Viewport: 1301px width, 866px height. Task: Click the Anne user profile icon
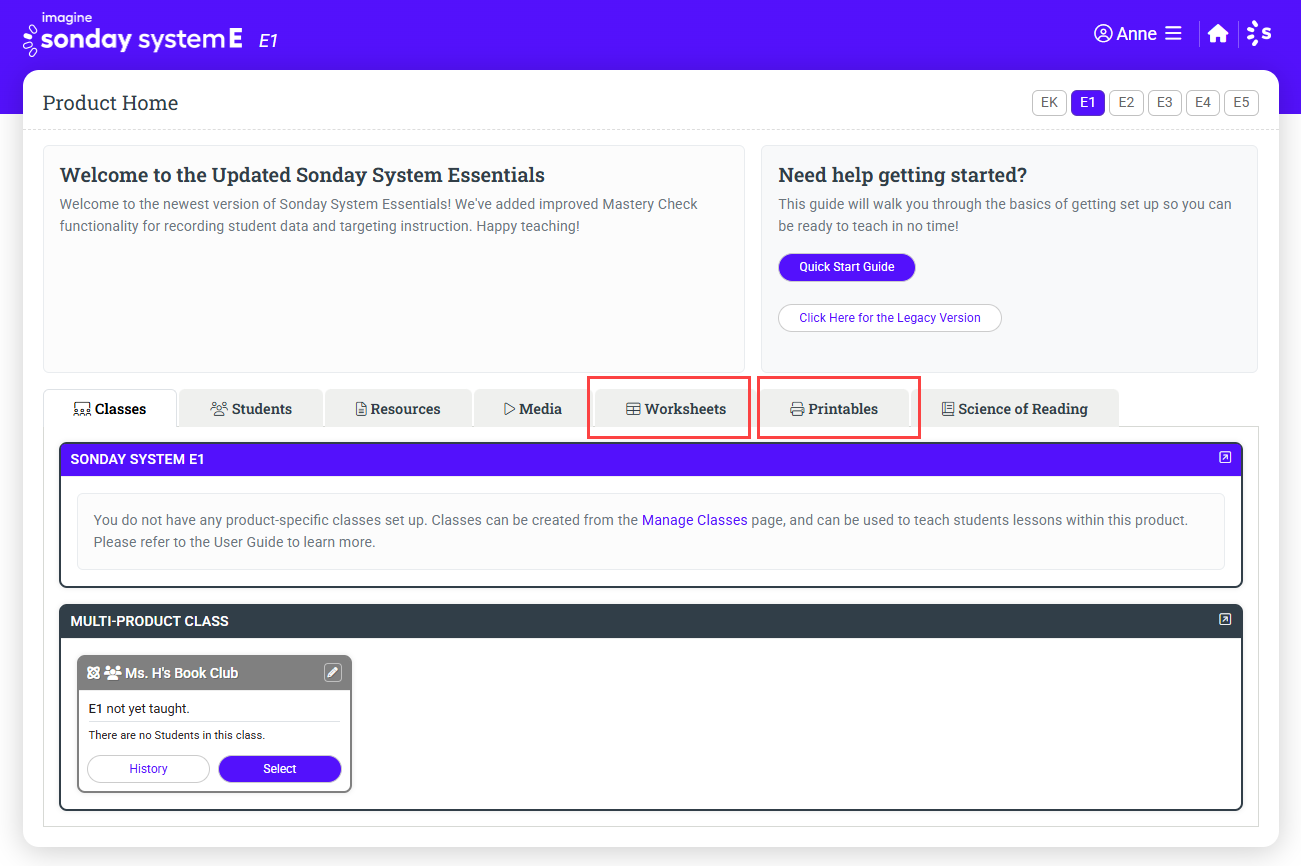[x=1103, y=34]
